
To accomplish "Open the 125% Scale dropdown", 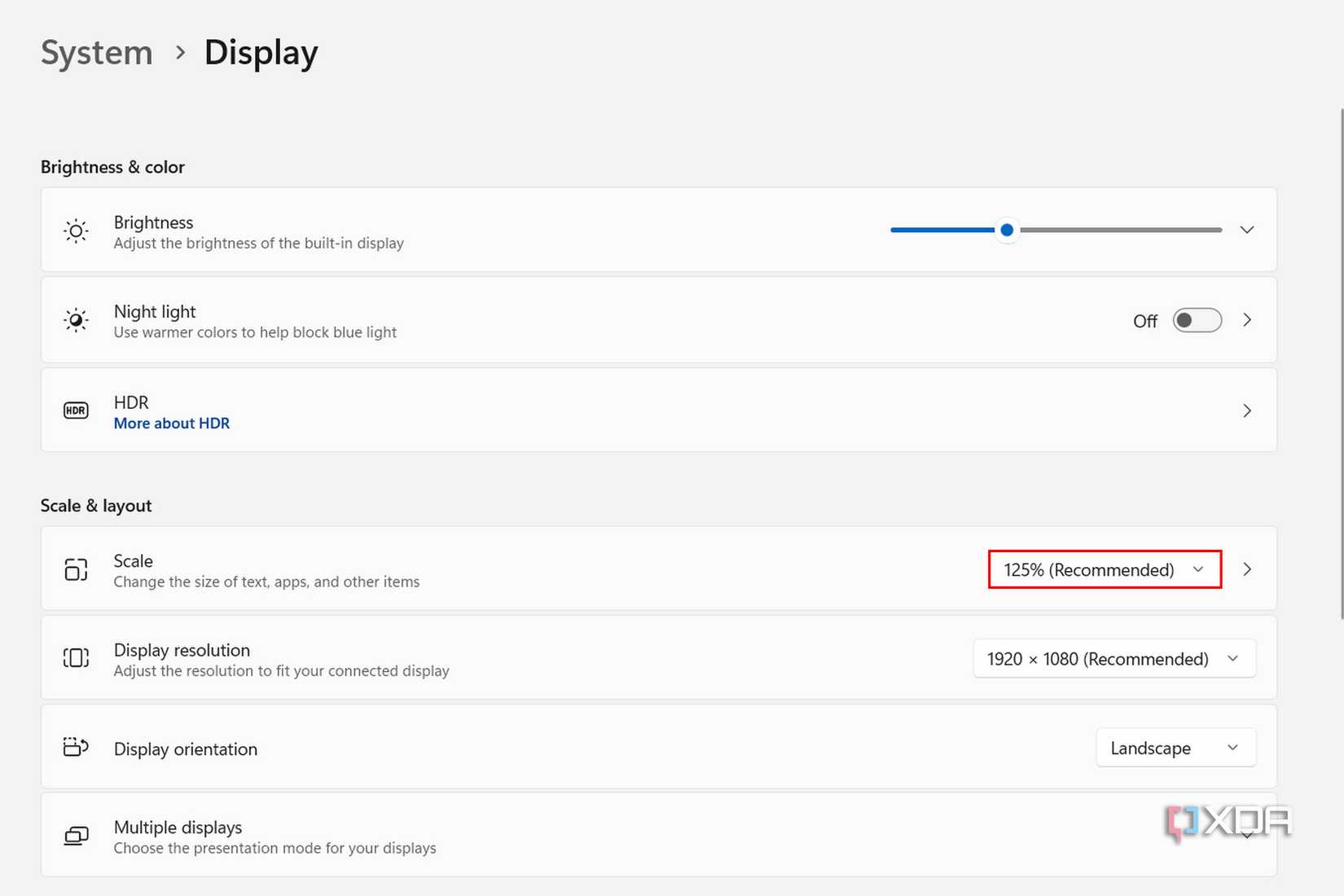I will tap(1104, 569).
